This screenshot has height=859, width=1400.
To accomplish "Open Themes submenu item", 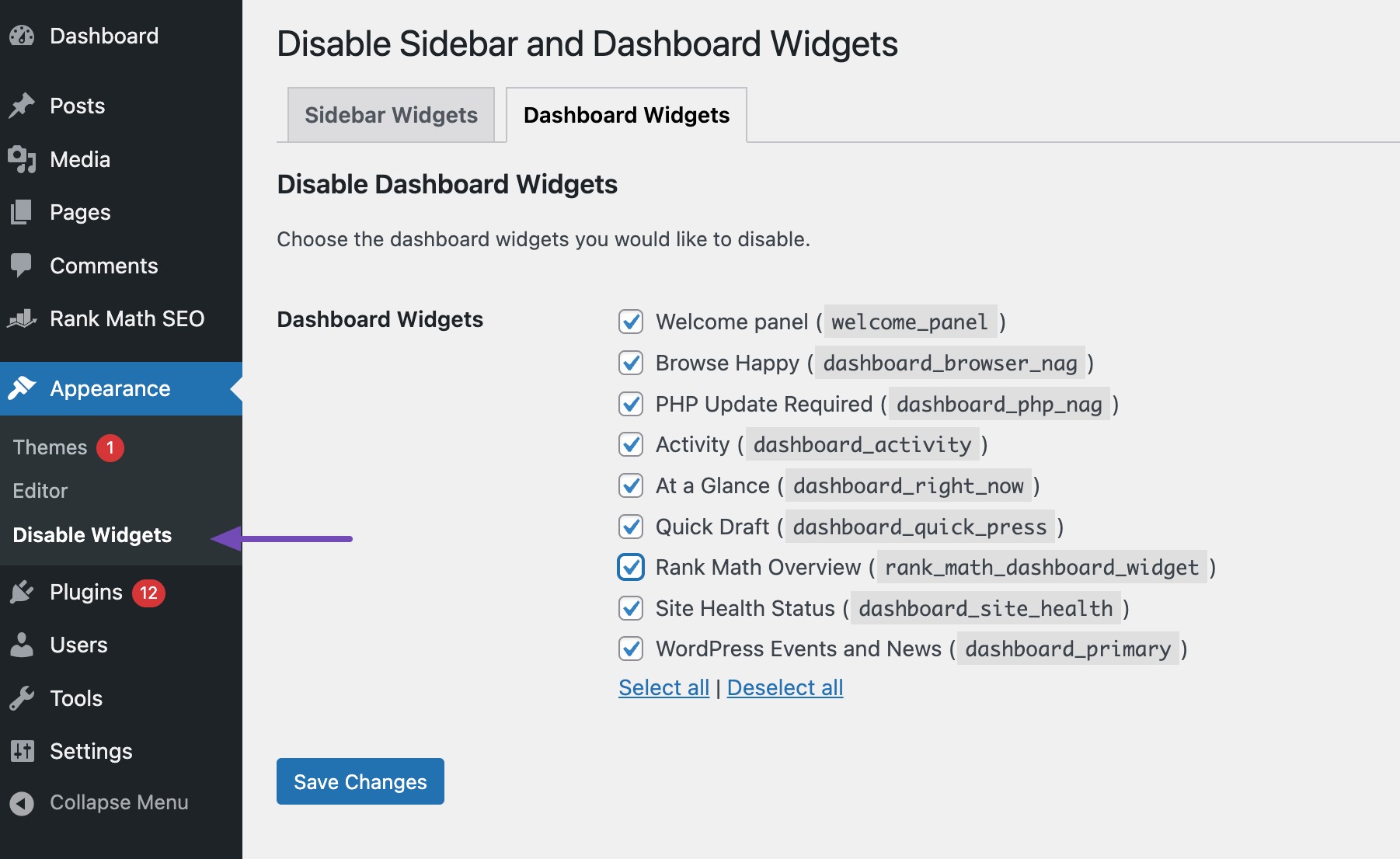I will (x=50, y=447).
